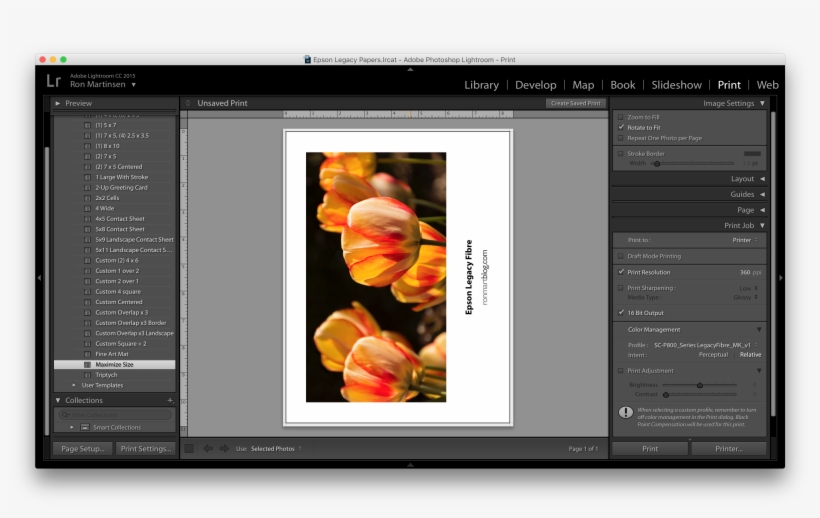
Task: Click the template icon beside Triptych
Action: (x=87, y=375)
